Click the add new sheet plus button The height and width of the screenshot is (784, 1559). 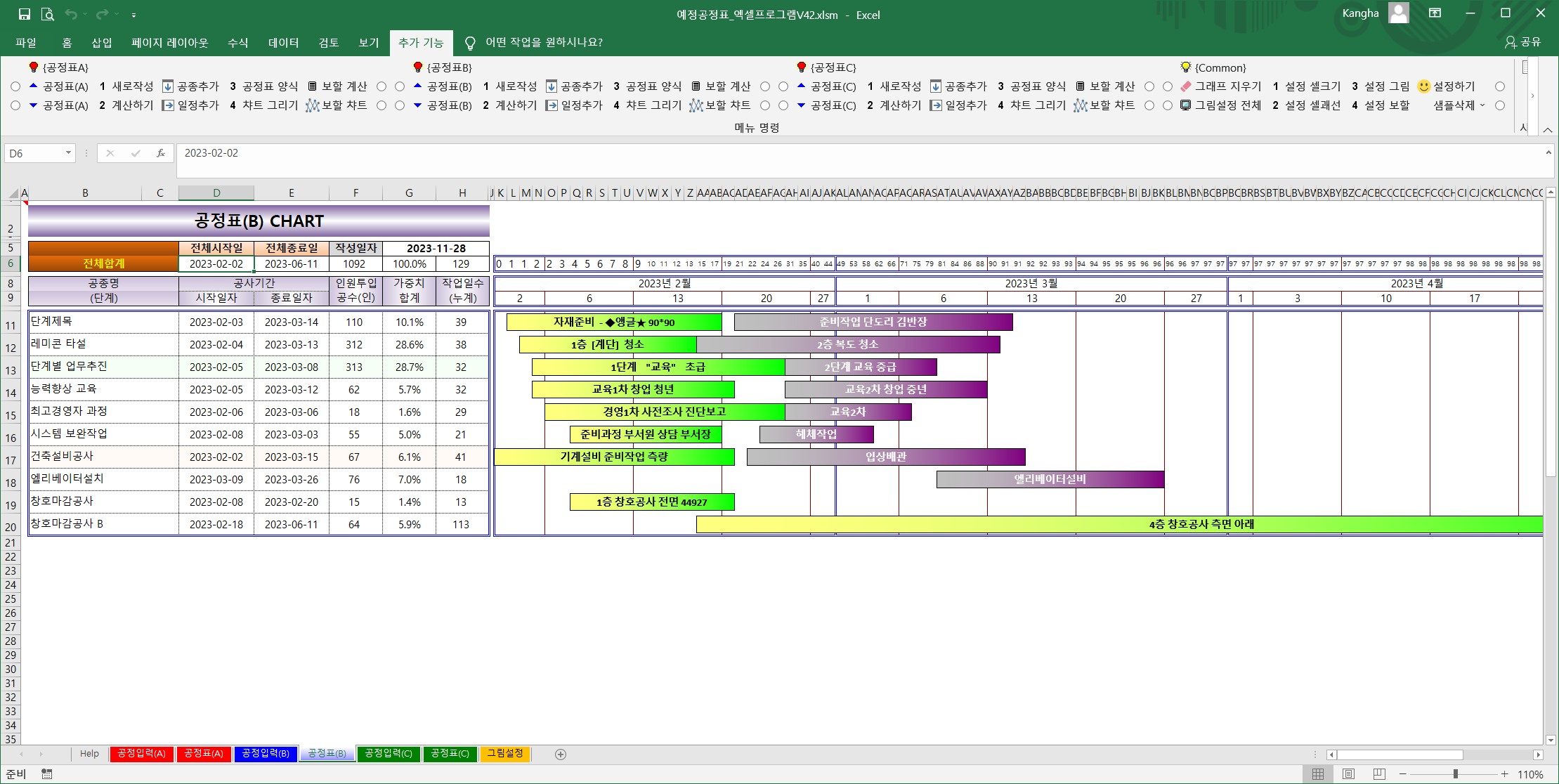[560, 754]
